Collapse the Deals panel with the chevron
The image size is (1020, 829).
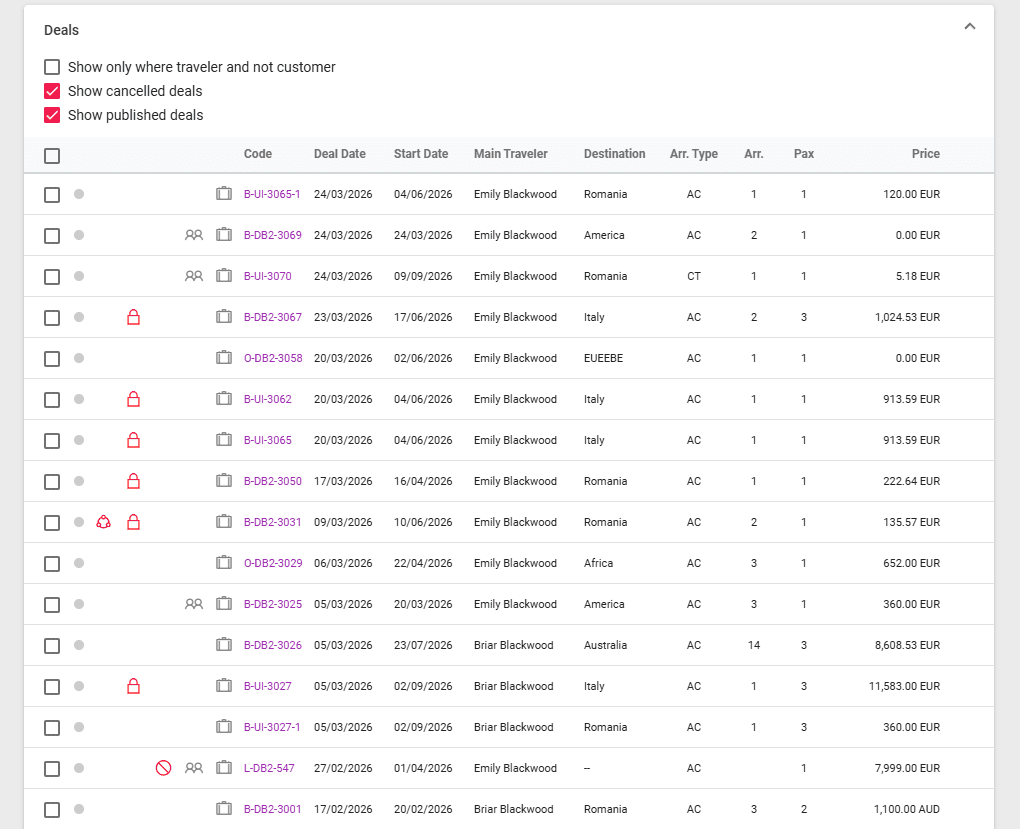pos(969,27)
